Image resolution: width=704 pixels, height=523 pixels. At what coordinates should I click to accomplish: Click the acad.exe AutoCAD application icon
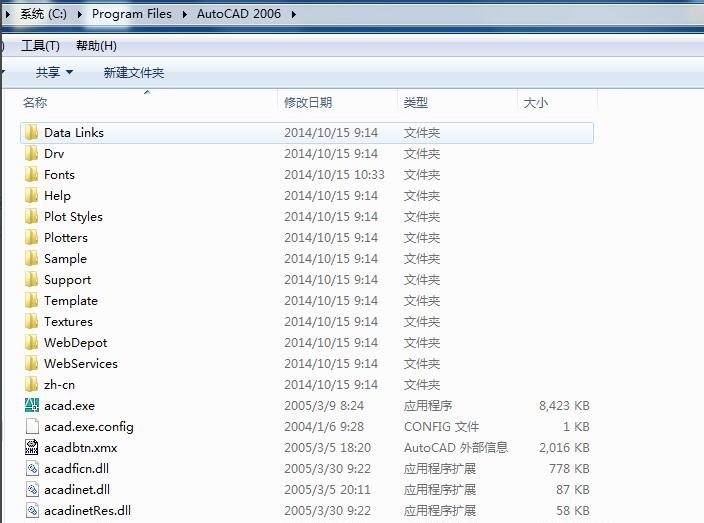(x=31, y=406)
